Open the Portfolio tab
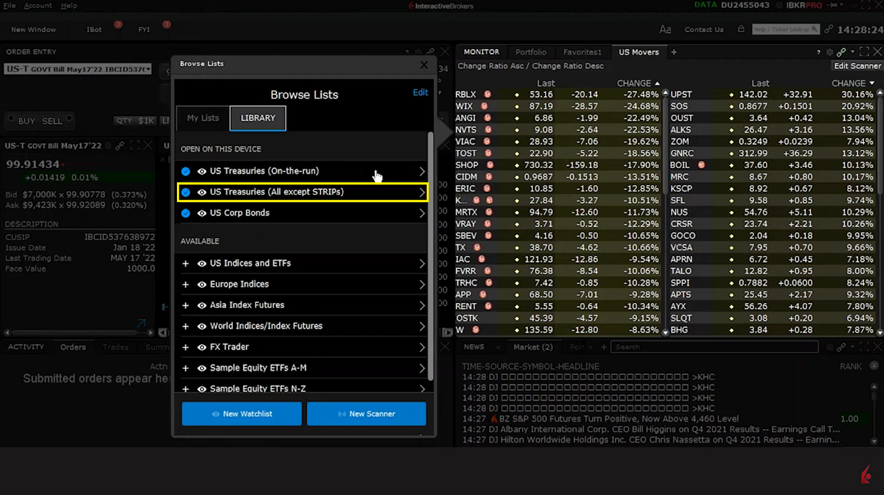884x495 pixels. click(531, 52)
